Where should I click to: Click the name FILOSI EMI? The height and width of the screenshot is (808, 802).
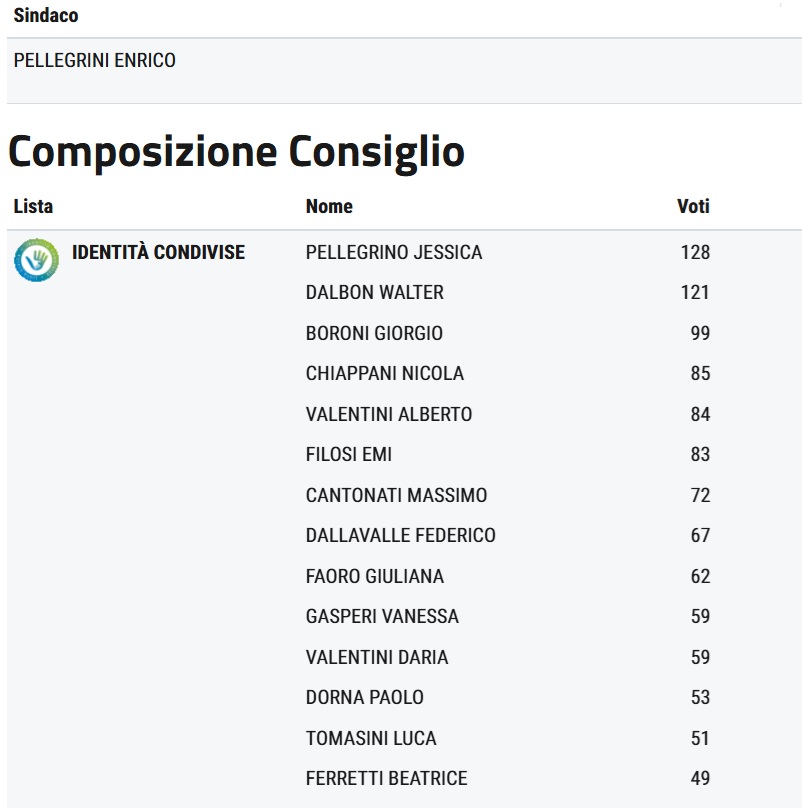pos(349,455)
